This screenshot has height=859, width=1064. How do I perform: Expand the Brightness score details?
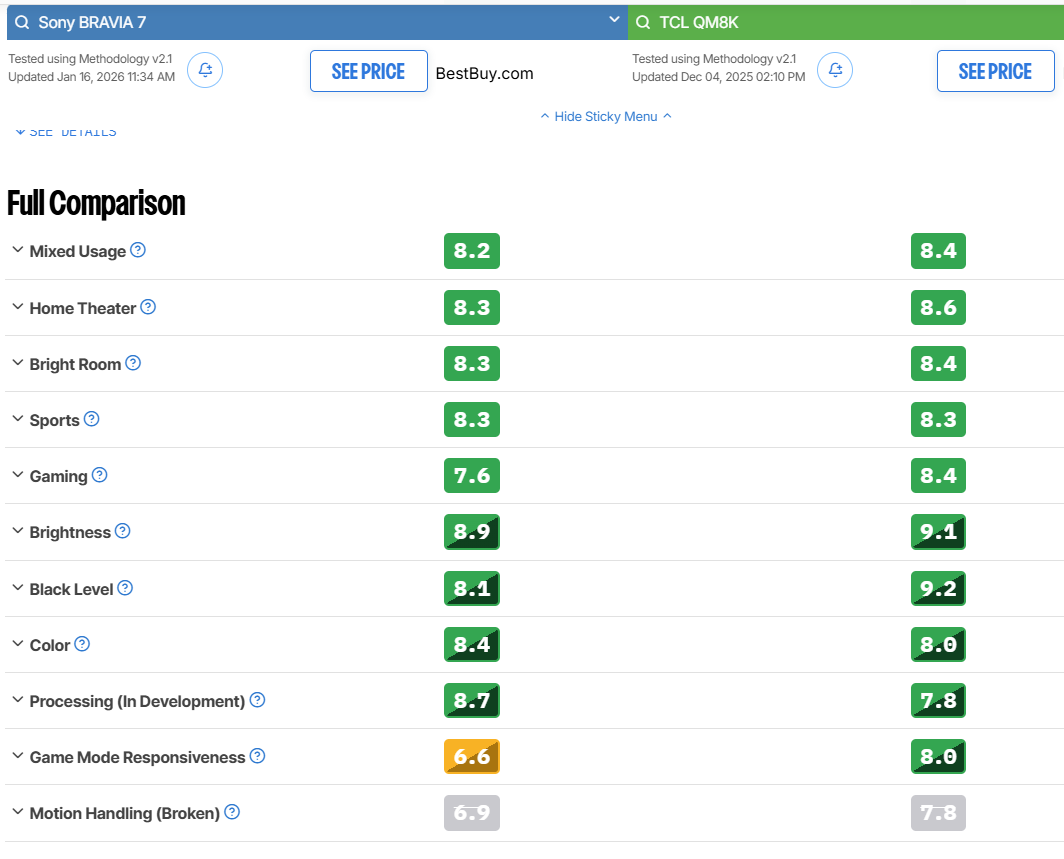point(17,531)
